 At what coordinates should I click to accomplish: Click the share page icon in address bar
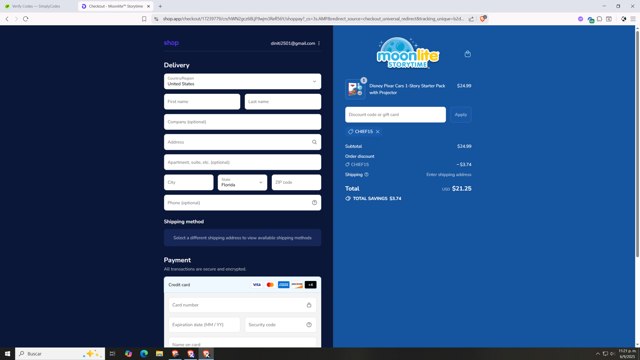[x=471, y=19]
